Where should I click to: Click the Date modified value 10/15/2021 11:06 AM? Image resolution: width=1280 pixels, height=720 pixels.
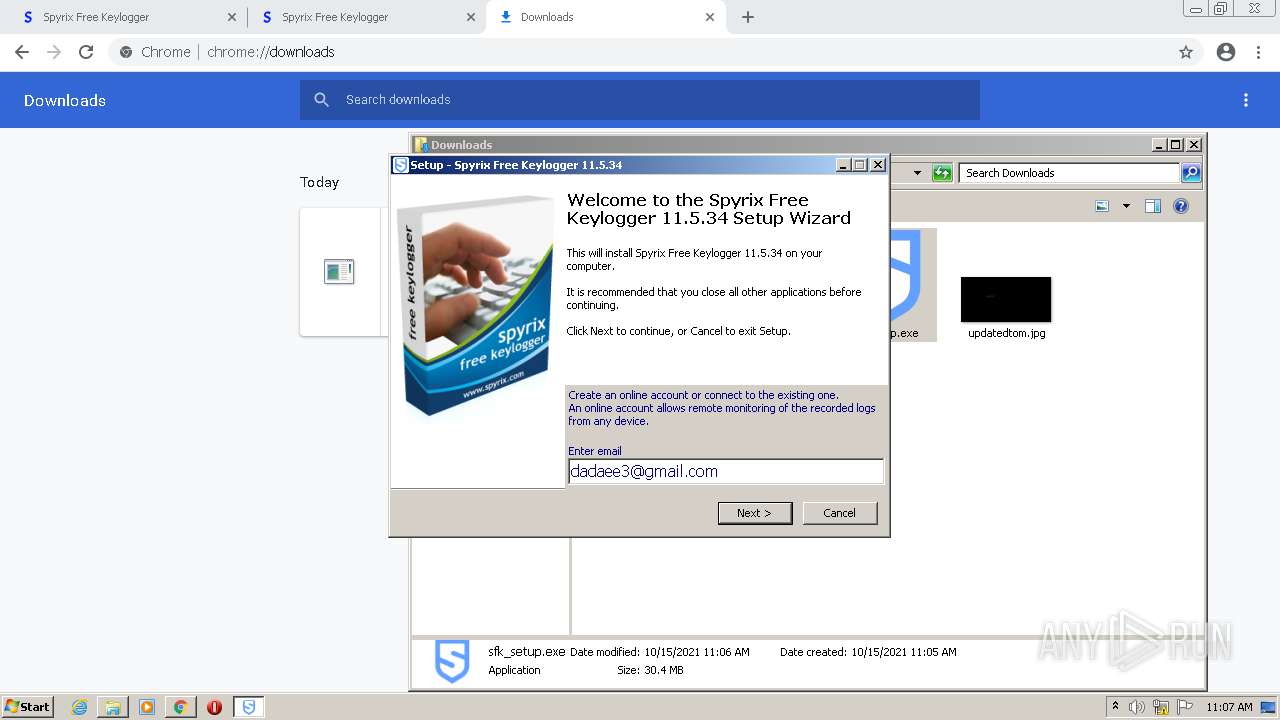point(696,652)
